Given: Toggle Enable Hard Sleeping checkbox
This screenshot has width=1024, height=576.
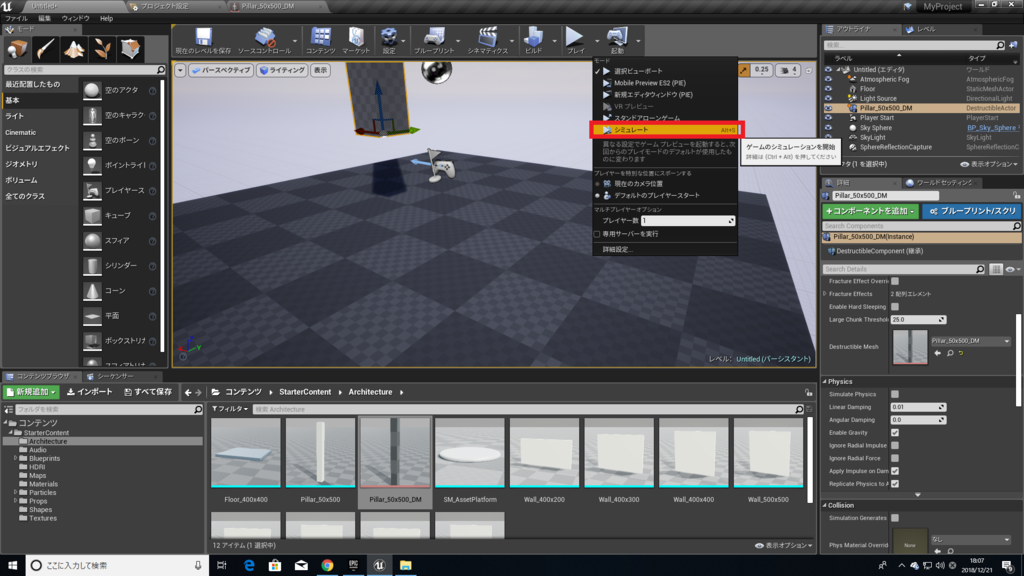Looking at the screenshot, I should tap(895, 307).
